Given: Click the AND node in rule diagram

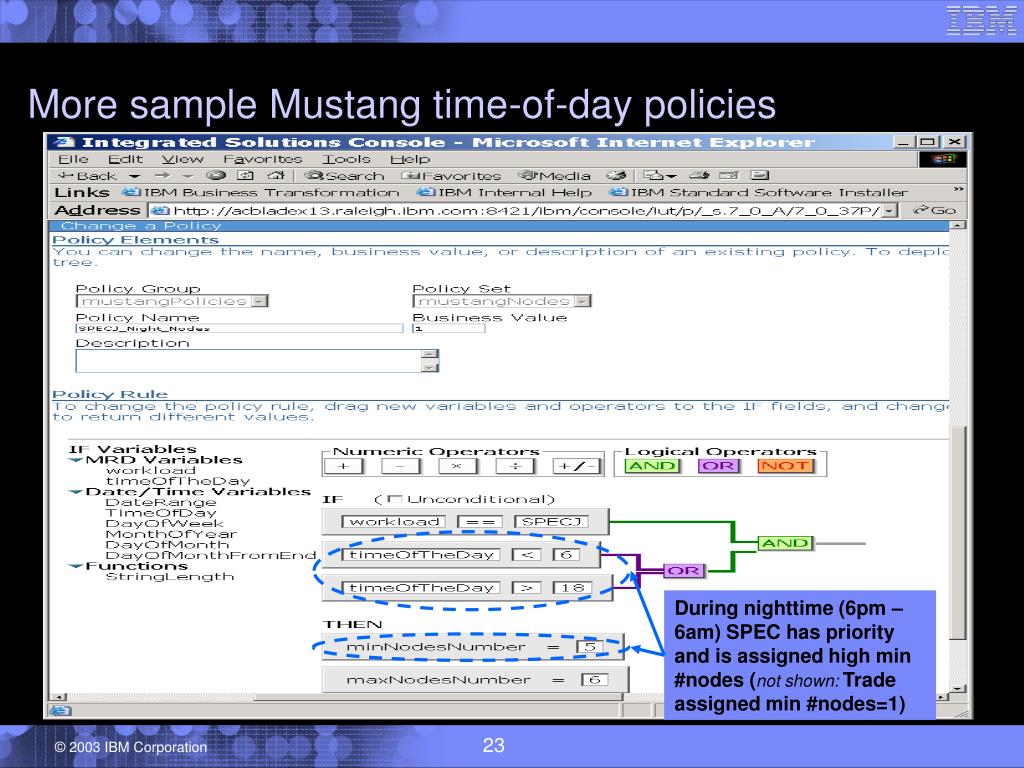Looking at the screenshot, I should pyautogui.click(x=785, y=543).
